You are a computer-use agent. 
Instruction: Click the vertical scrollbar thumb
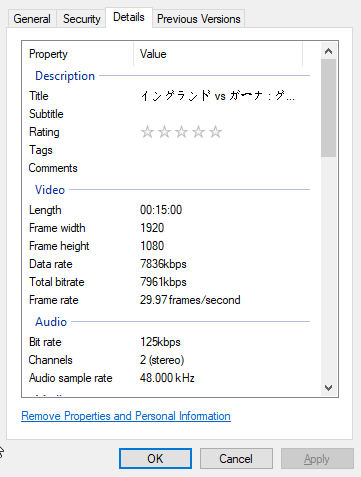click(x=328, y=108)
